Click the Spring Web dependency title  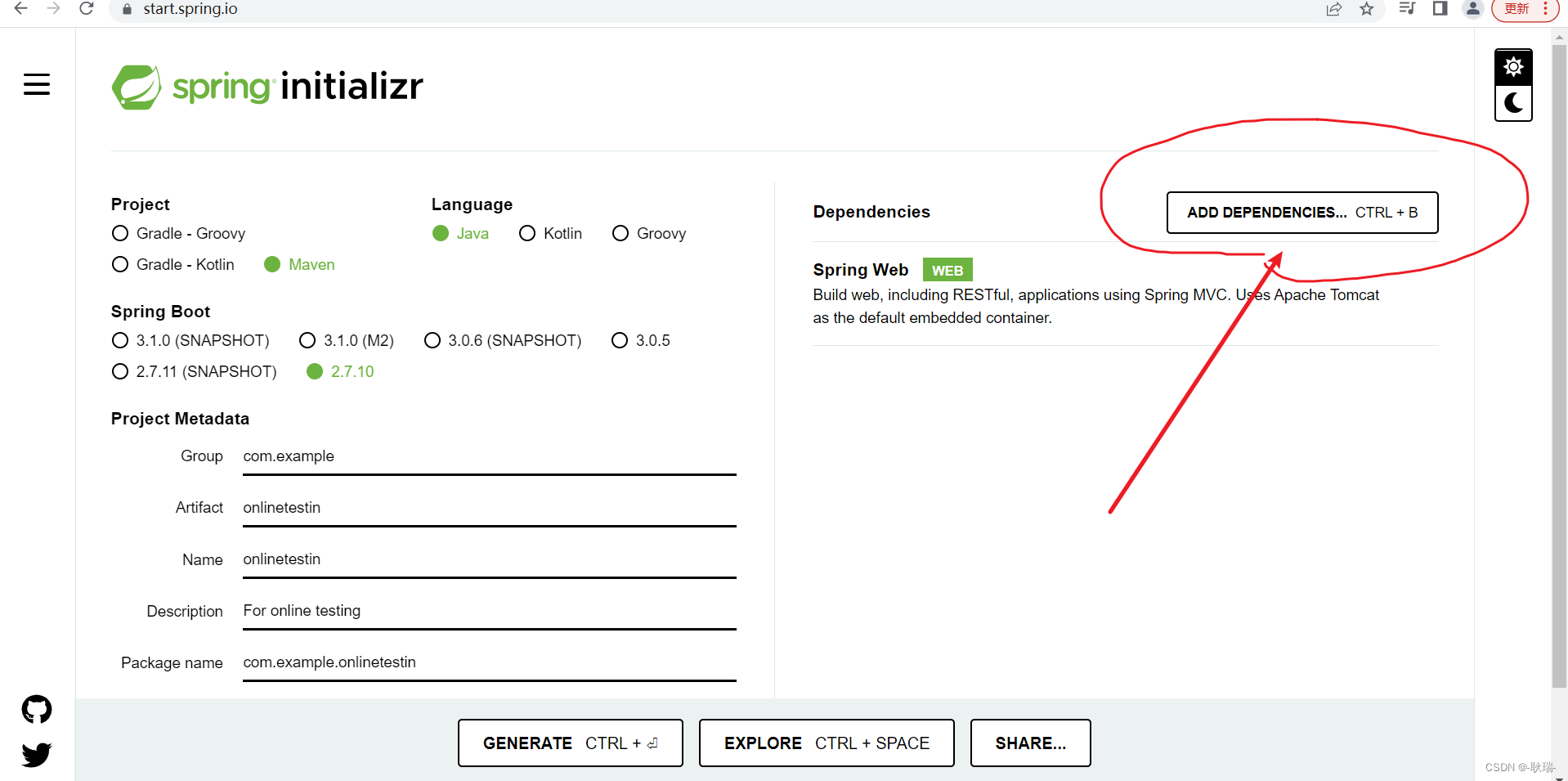(x=861, y=270)
